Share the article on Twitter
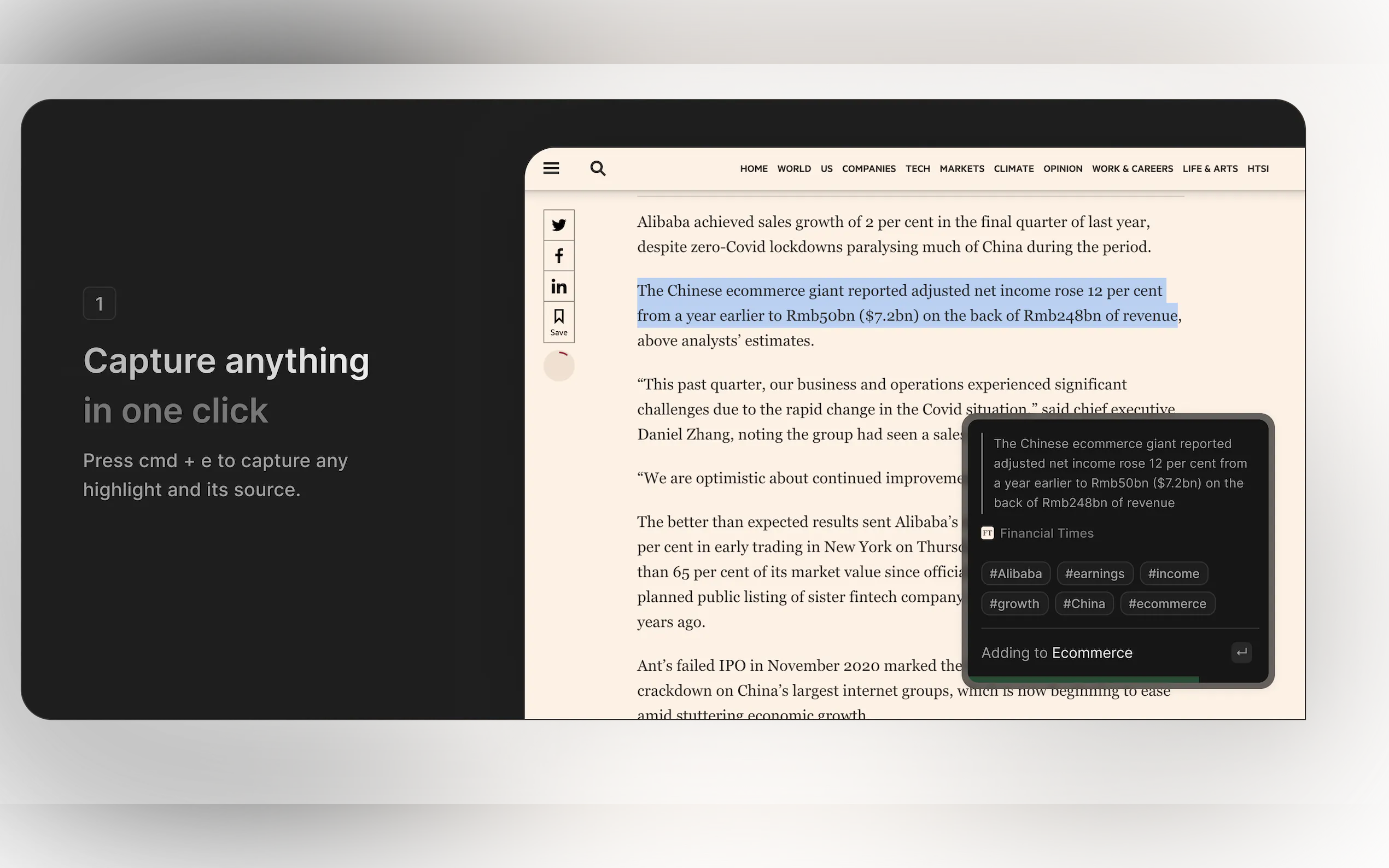1389x868 pixels. (559, 225)
